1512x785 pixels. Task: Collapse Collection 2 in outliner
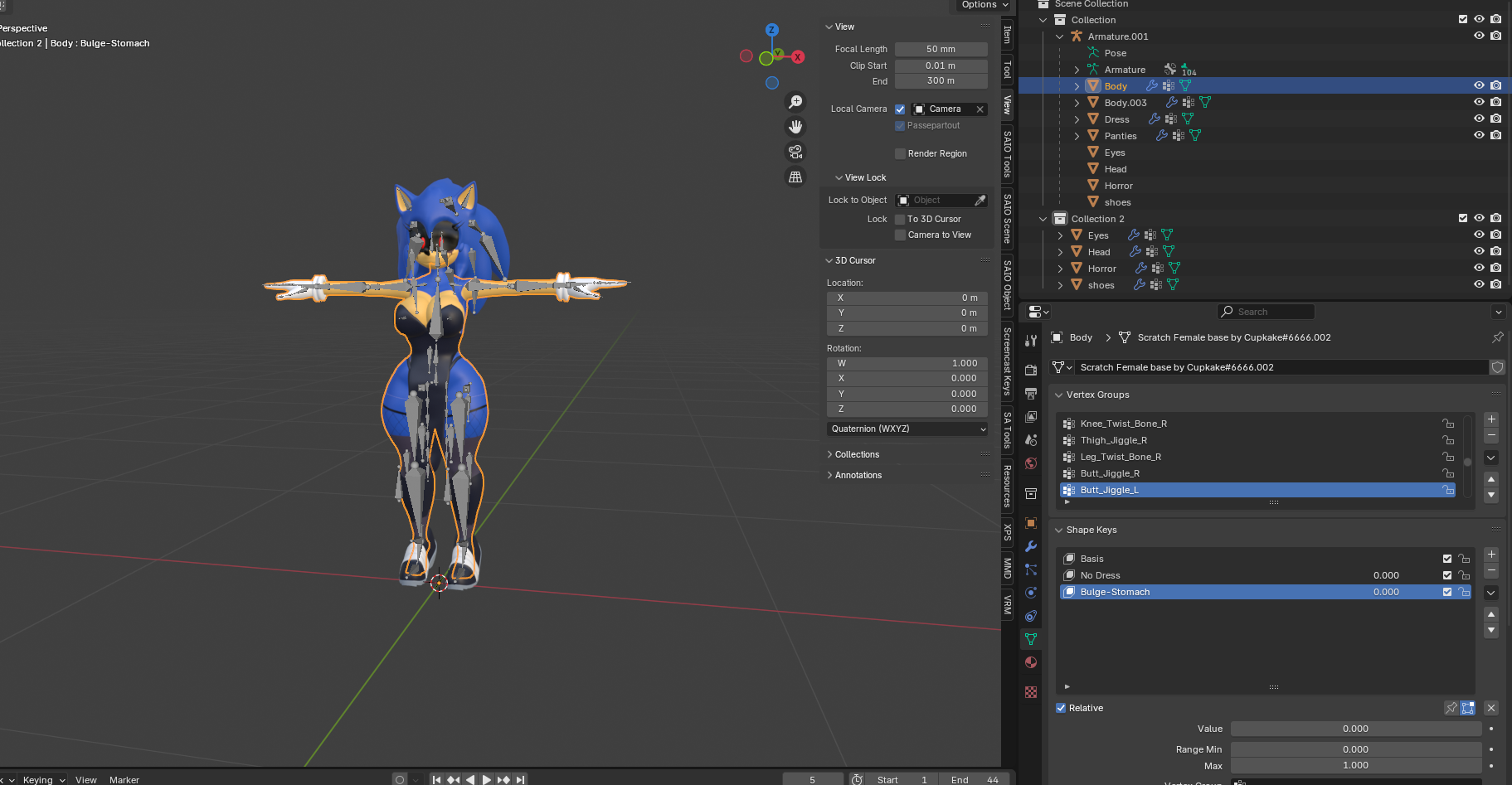pos(1043,219)
